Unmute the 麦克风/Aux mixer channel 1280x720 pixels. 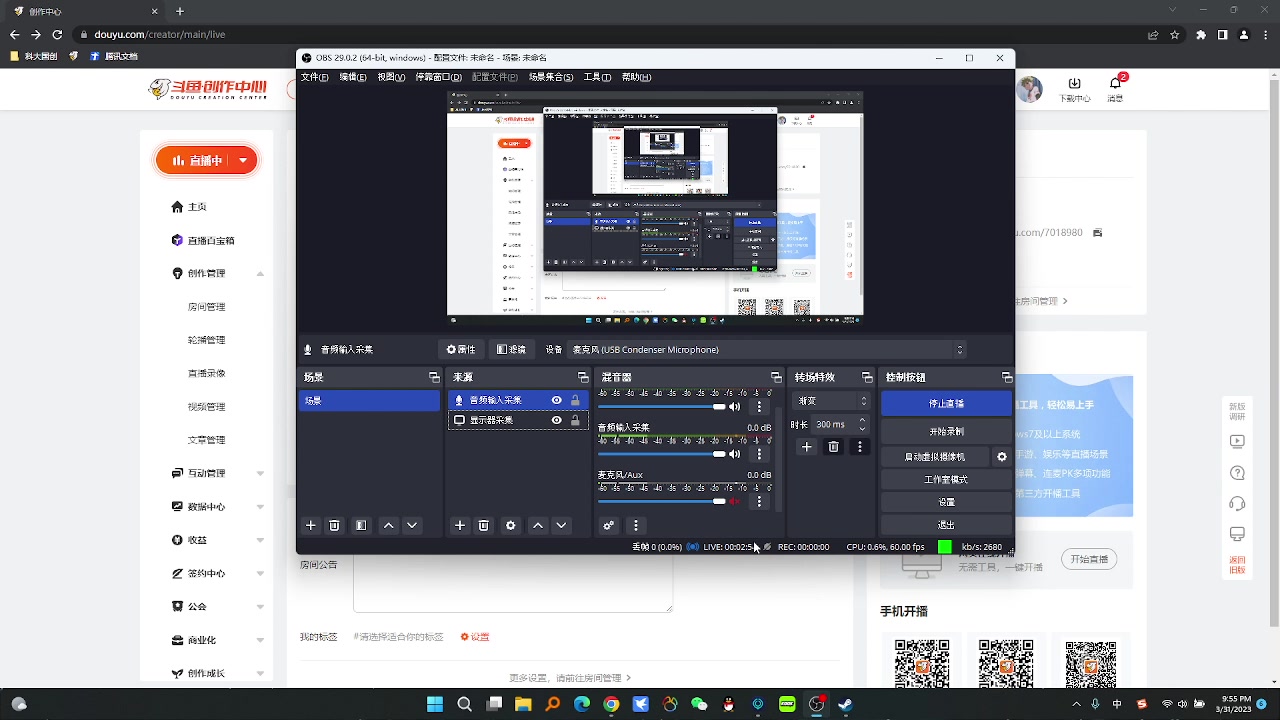point(735,501)
